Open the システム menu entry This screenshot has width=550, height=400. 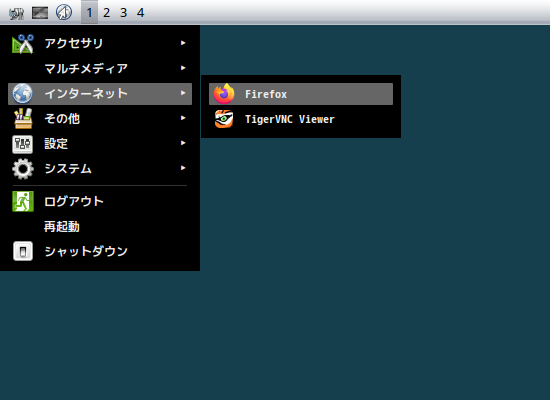[x=100, y=169]
